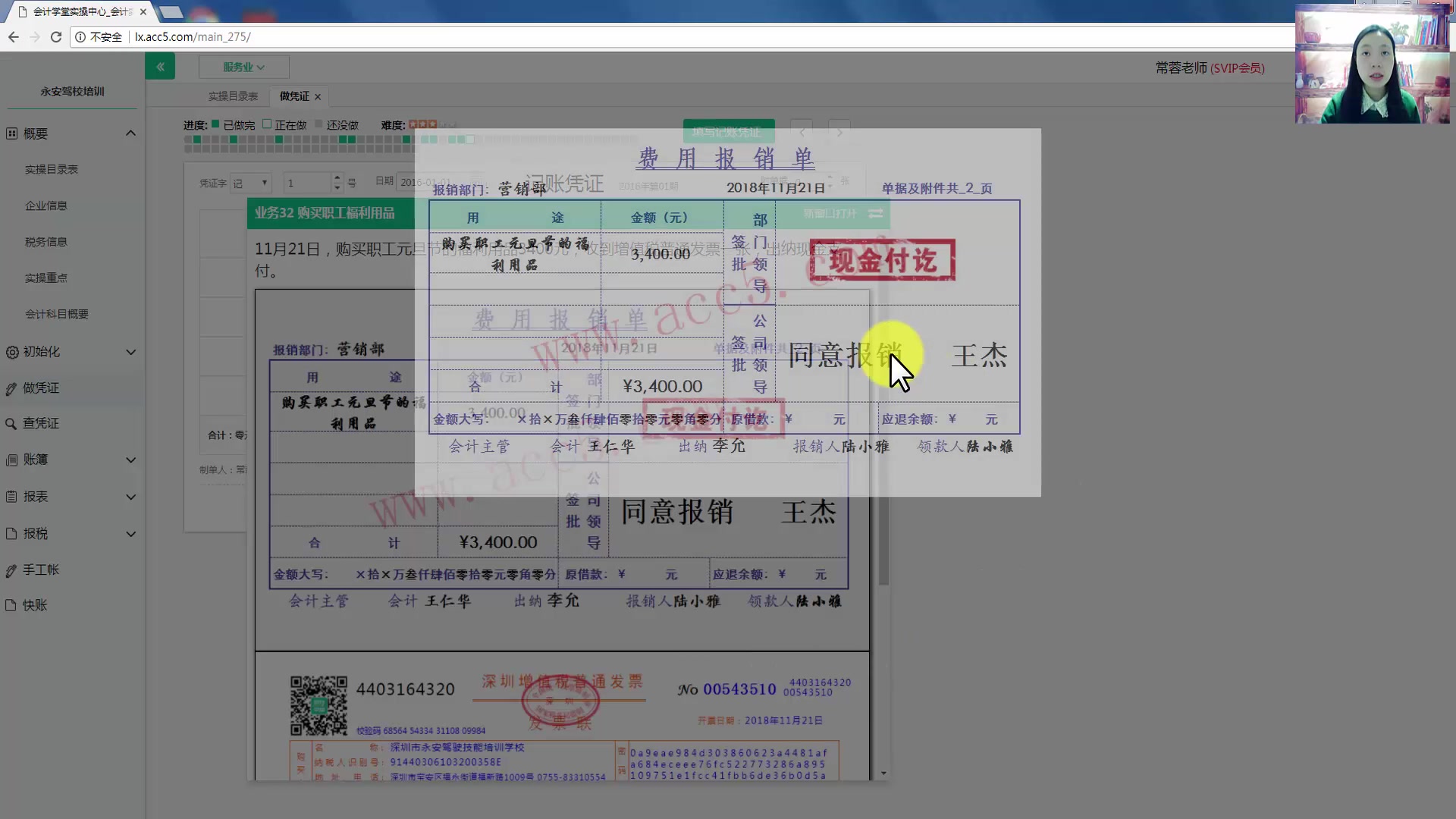Open 快账 item in sidebar

(35, 605)
